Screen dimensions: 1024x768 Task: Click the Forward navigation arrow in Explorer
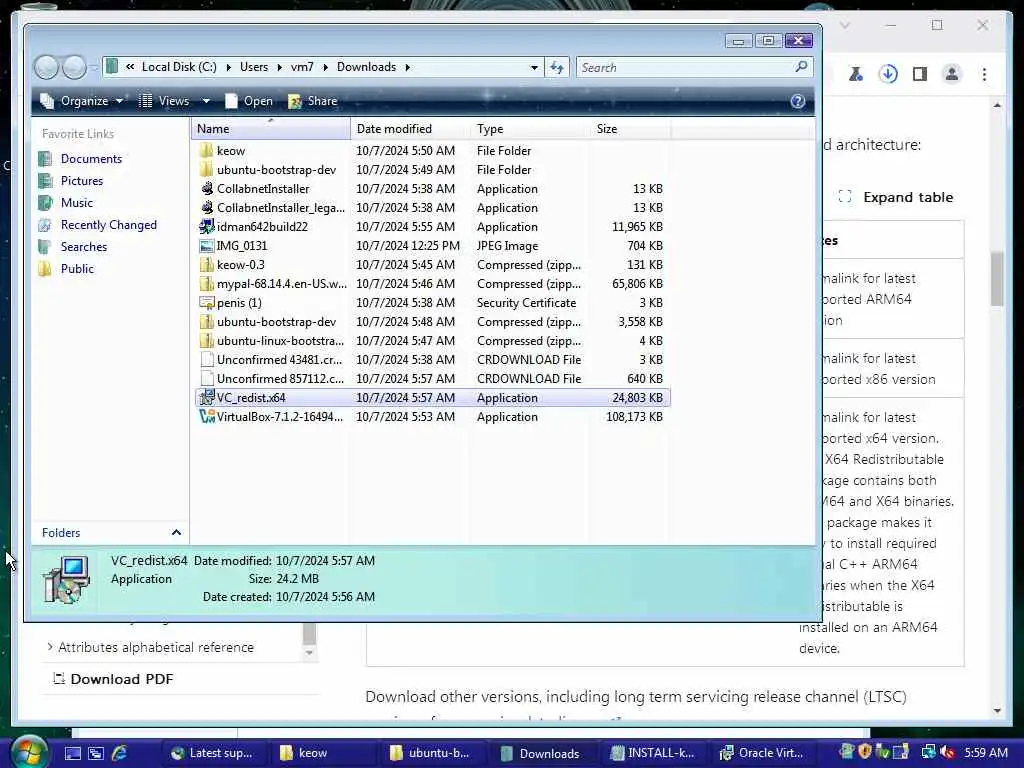point(74,67)
